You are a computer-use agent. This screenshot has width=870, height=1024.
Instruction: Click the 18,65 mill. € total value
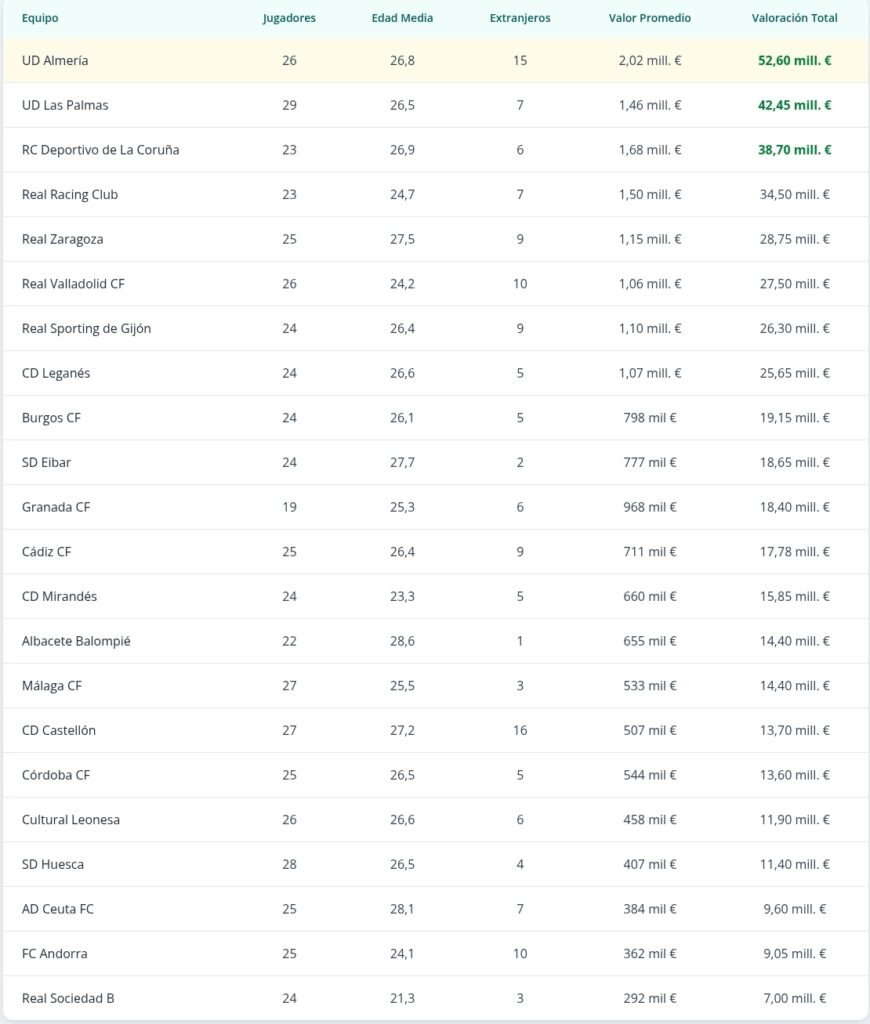(794, 462)
